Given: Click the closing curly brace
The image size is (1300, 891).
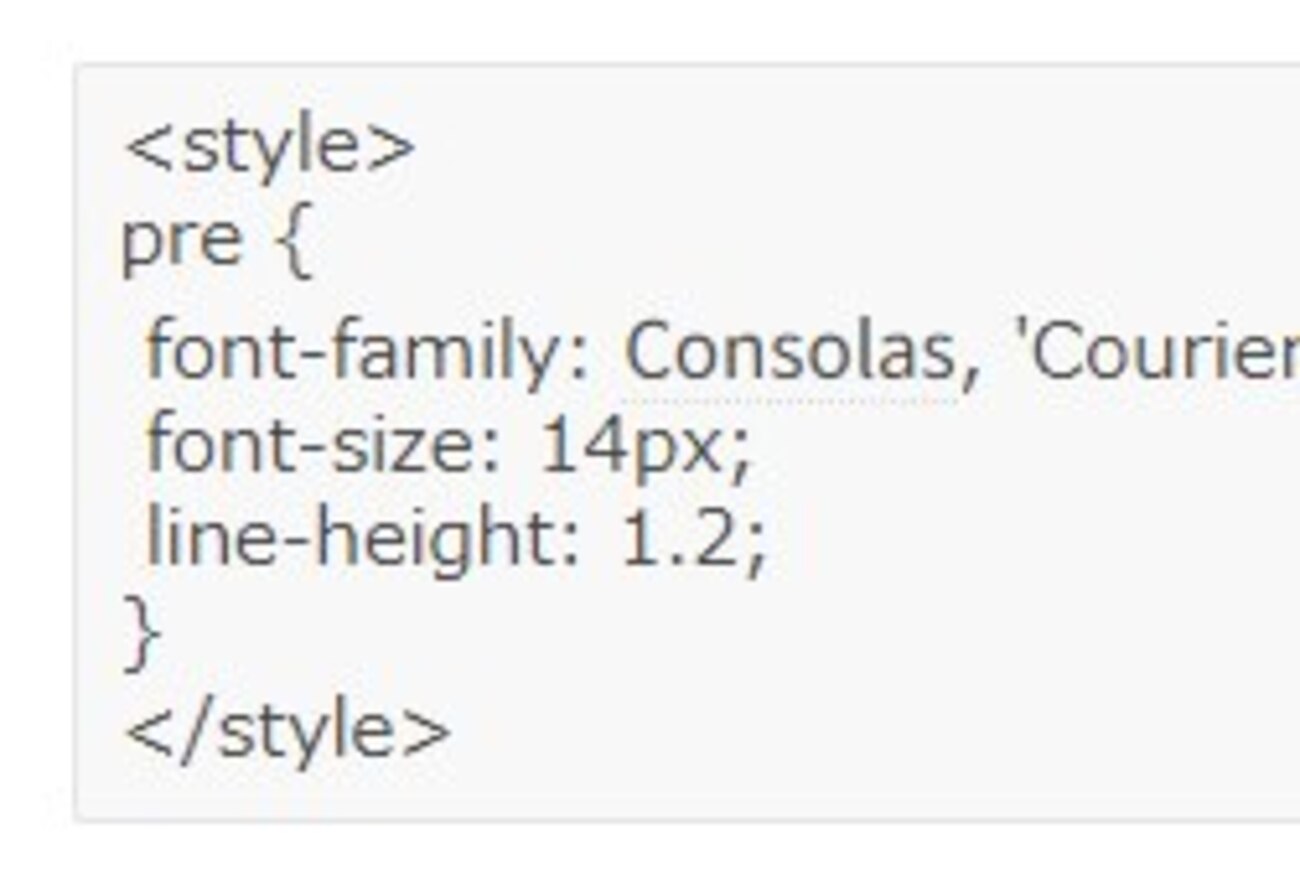Looking at the screenshot, I should 142,632.
